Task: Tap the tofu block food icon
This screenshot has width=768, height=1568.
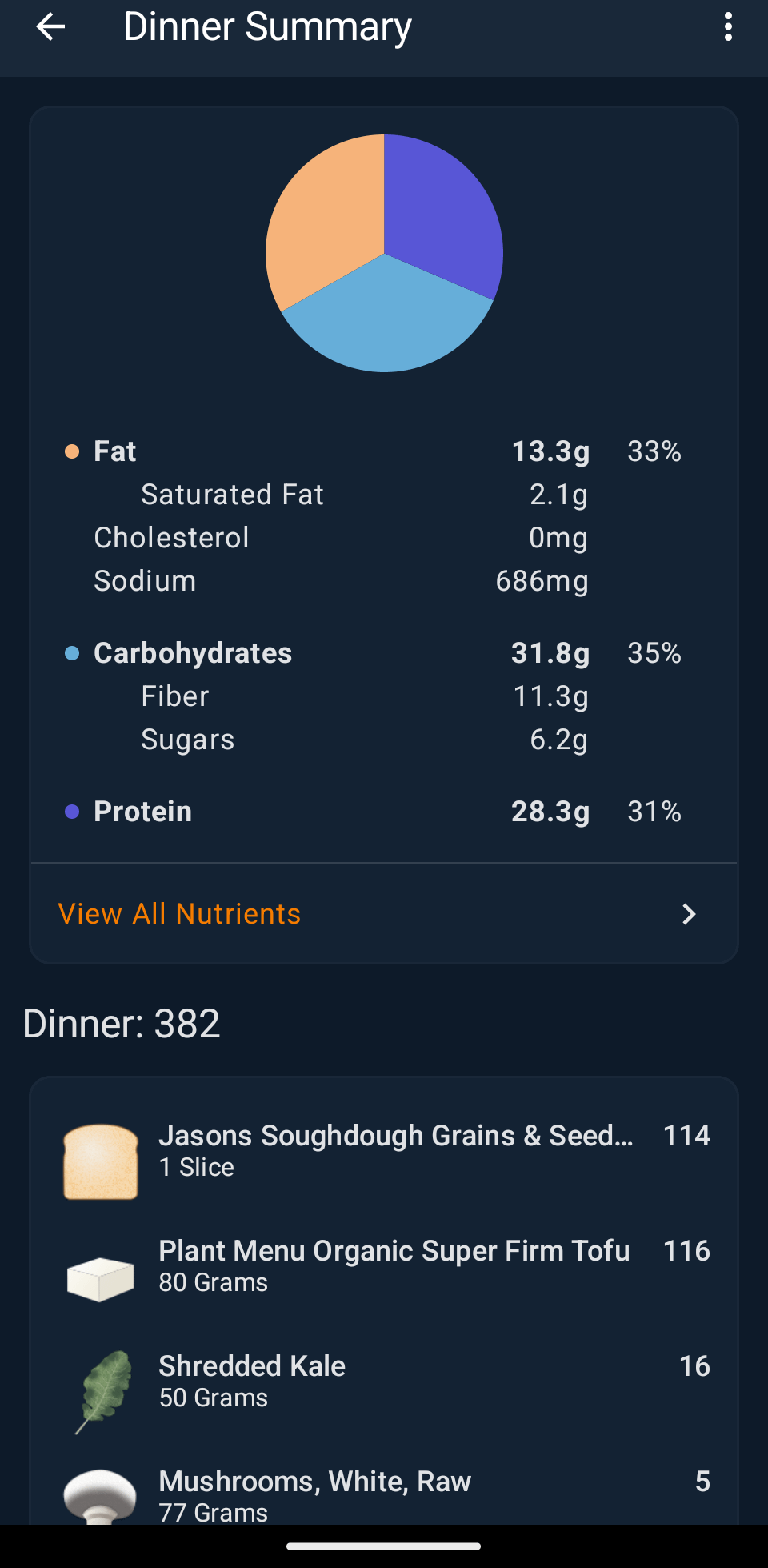Action: coord(101,1278)
